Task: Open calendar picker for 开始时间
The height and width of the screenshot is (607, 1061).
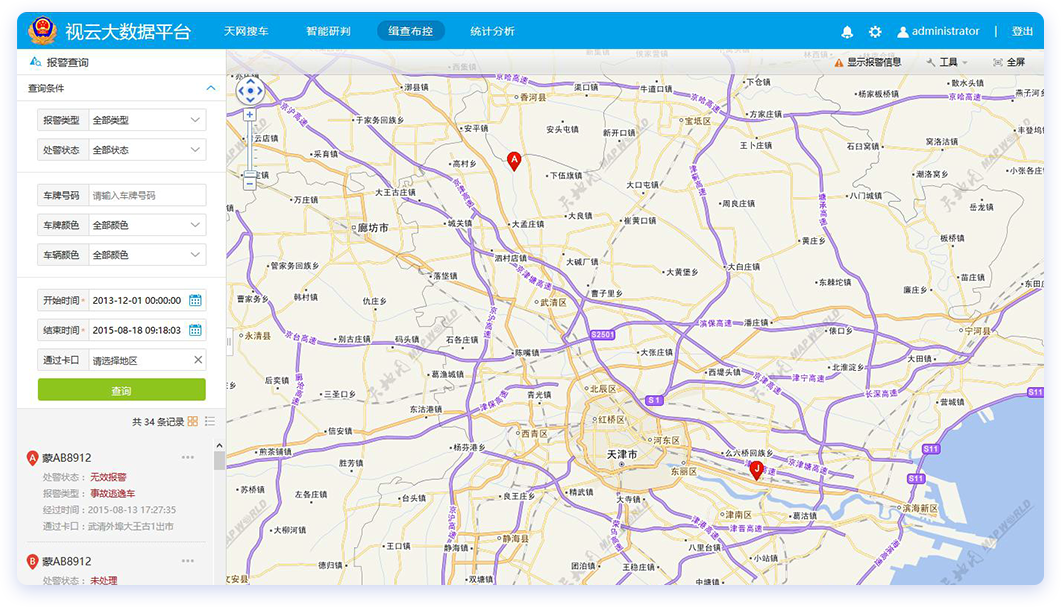Action: point(195,300)
